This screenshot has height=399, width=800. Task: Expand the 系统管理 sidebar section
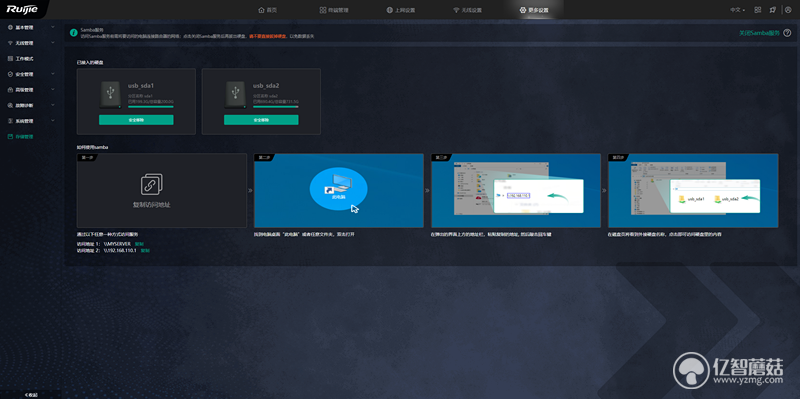(31, 121)
